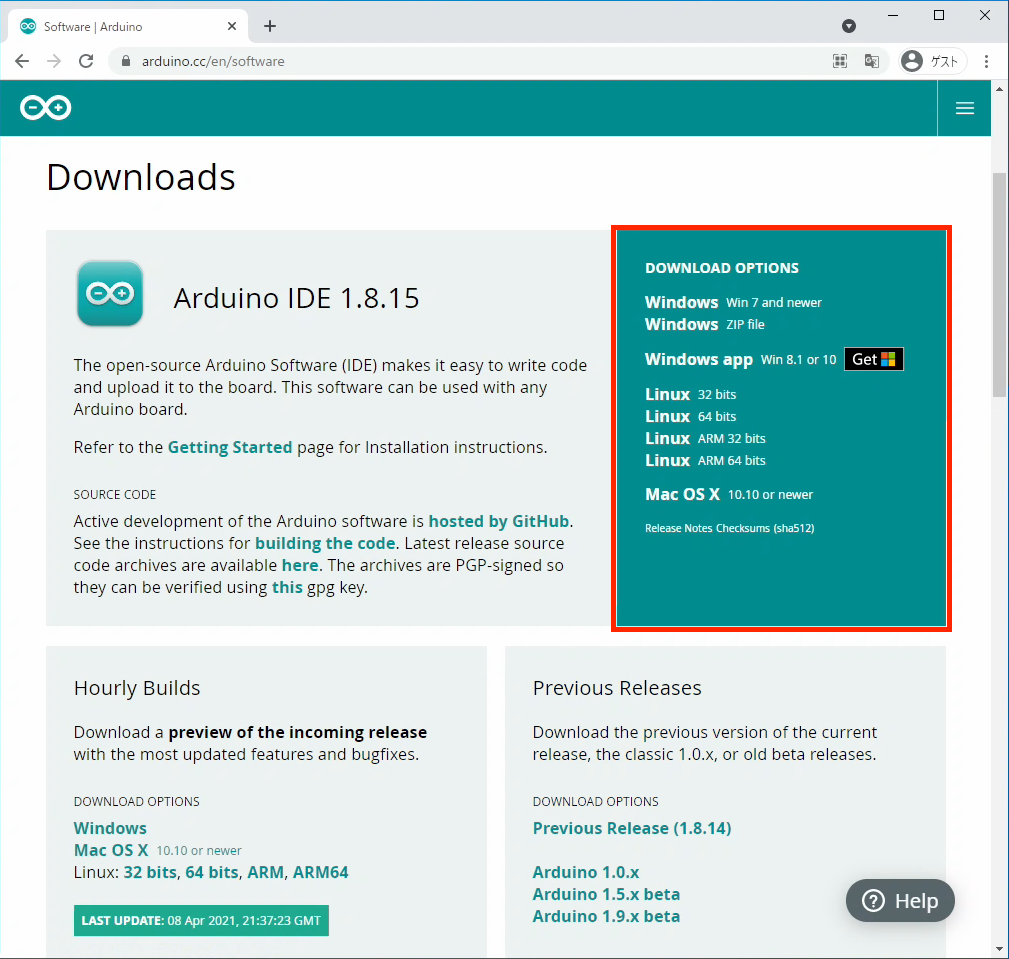The height and width of the screenshot is (959, 1009).
Task: Click the Arduino IDE 1.8.15 title
Action: pyautogui.click(x=297, y=299)
